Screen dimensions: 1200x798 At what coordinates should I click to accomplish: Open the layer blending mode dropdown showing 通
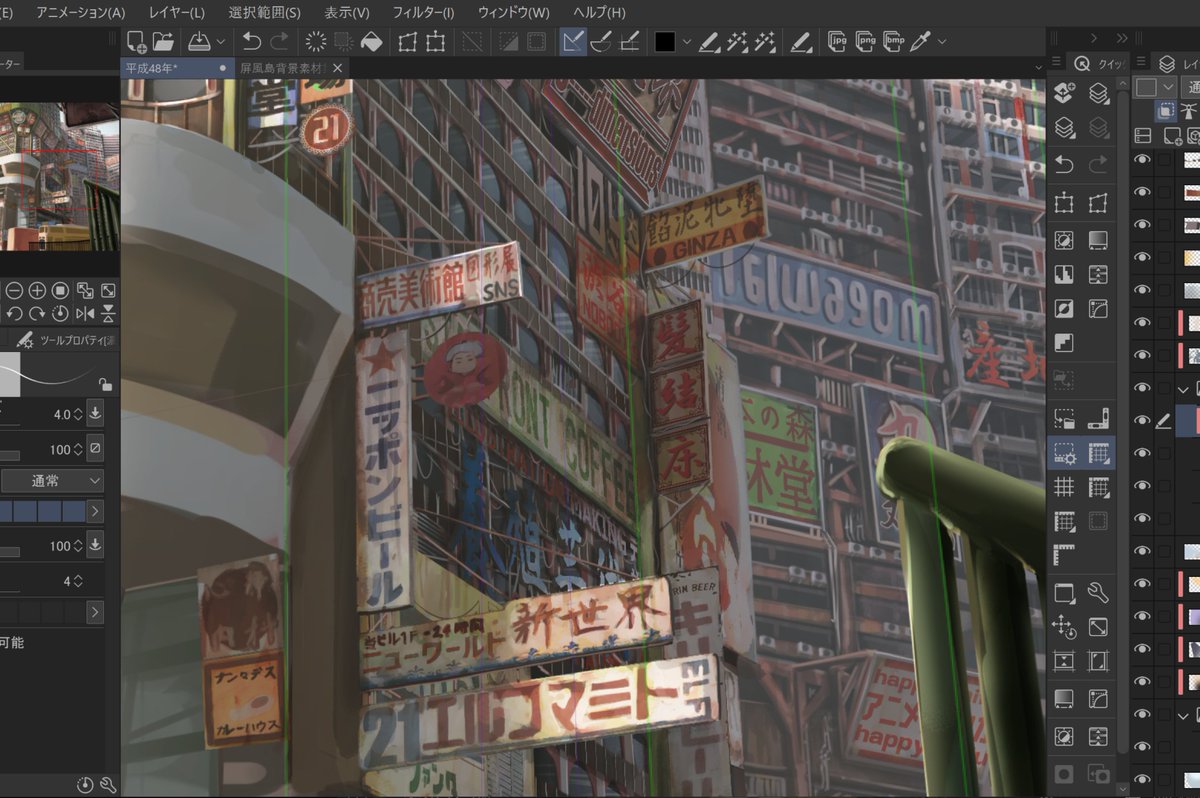[1192, 88]
